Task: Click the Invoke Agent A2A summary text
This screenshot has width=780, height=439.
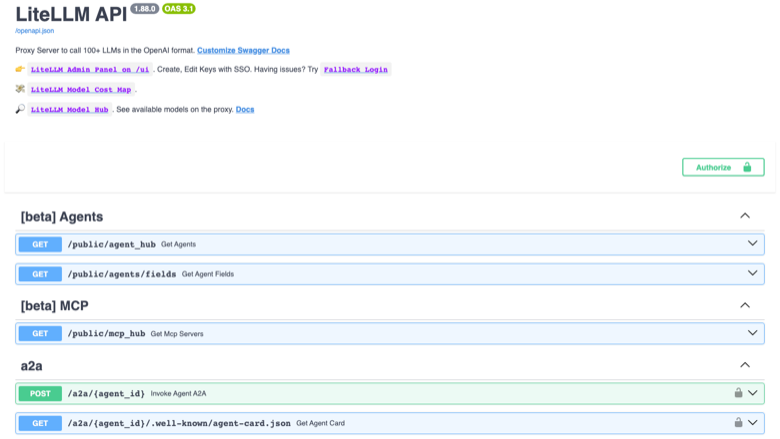Action: pos(179,393)
